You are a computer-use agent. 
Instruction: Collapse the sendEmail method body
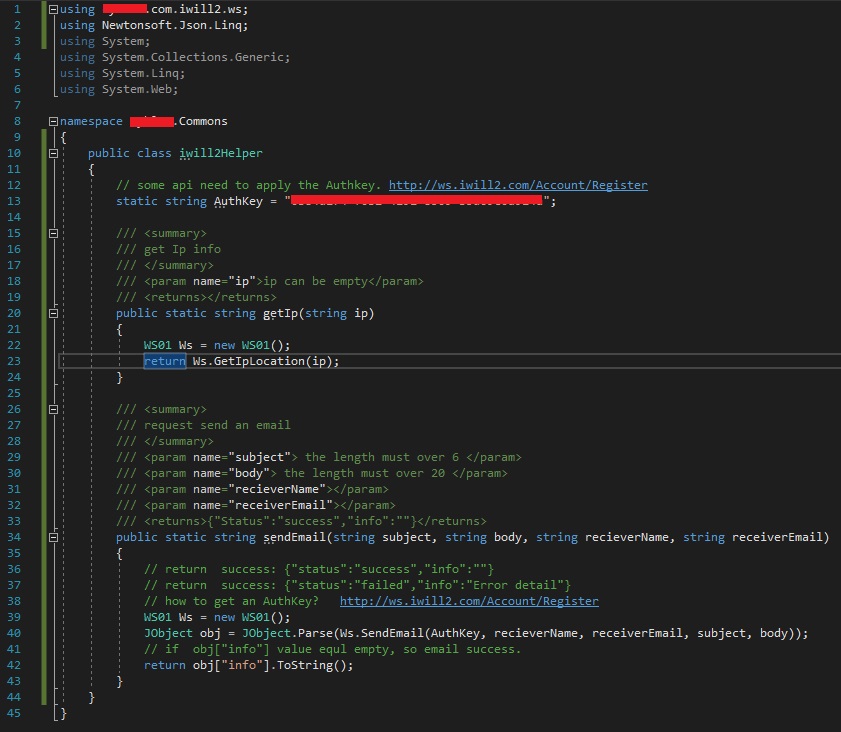click(53, 537)
